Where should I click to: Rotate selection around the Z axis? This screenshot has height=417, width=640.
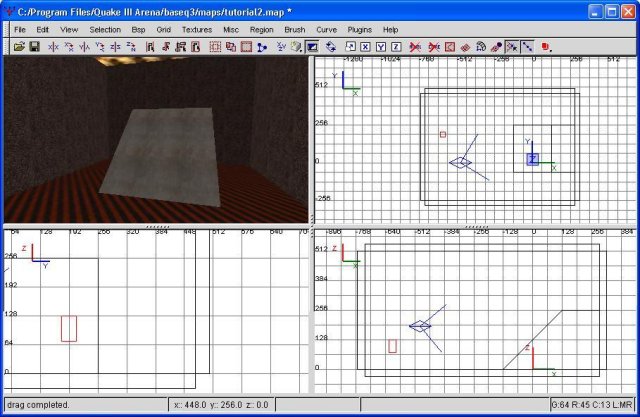[x=131, y=47]
